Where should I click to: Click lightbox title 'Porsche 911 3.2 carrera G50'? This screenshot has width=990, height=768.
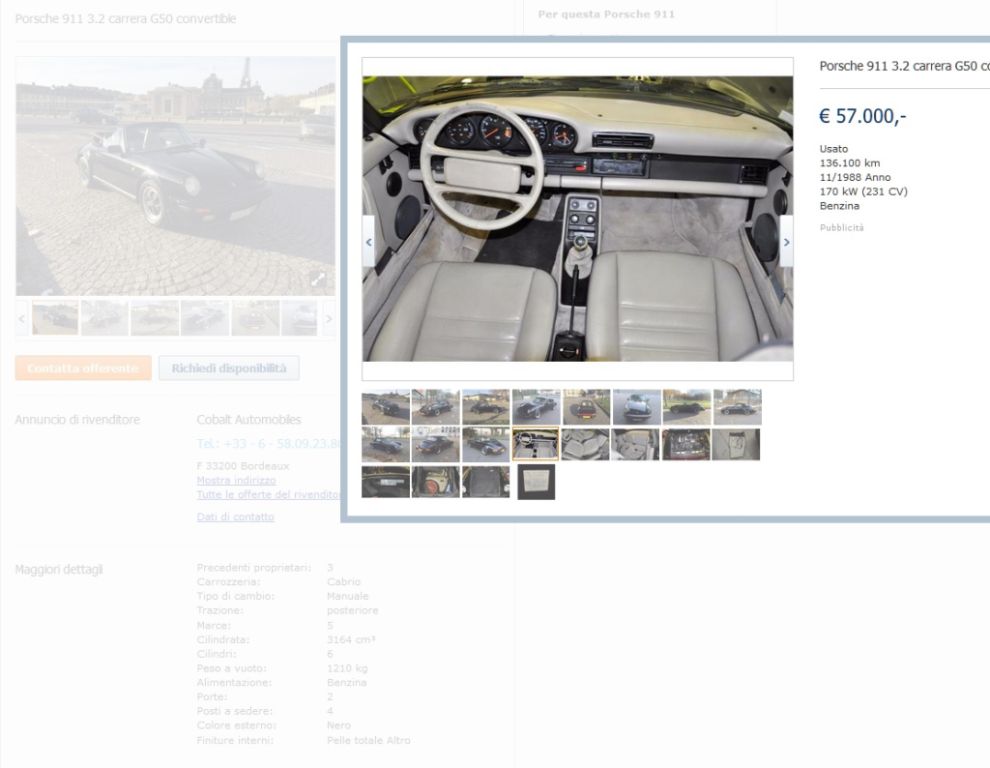[x=904, y=66]
